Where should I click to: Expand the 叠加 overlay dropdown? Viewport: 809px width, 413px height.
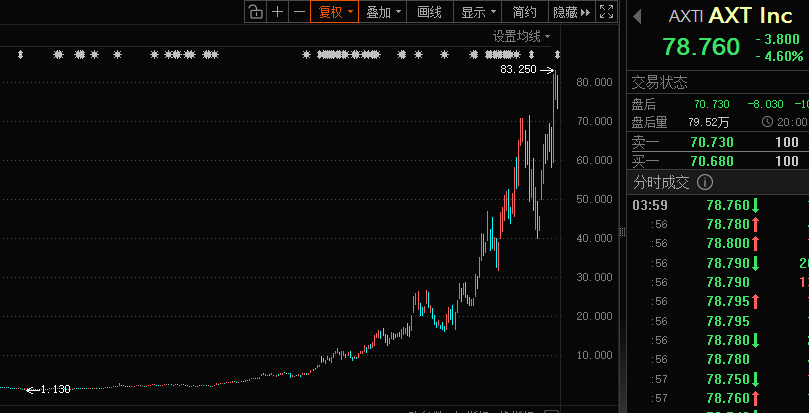click(384, 12)
